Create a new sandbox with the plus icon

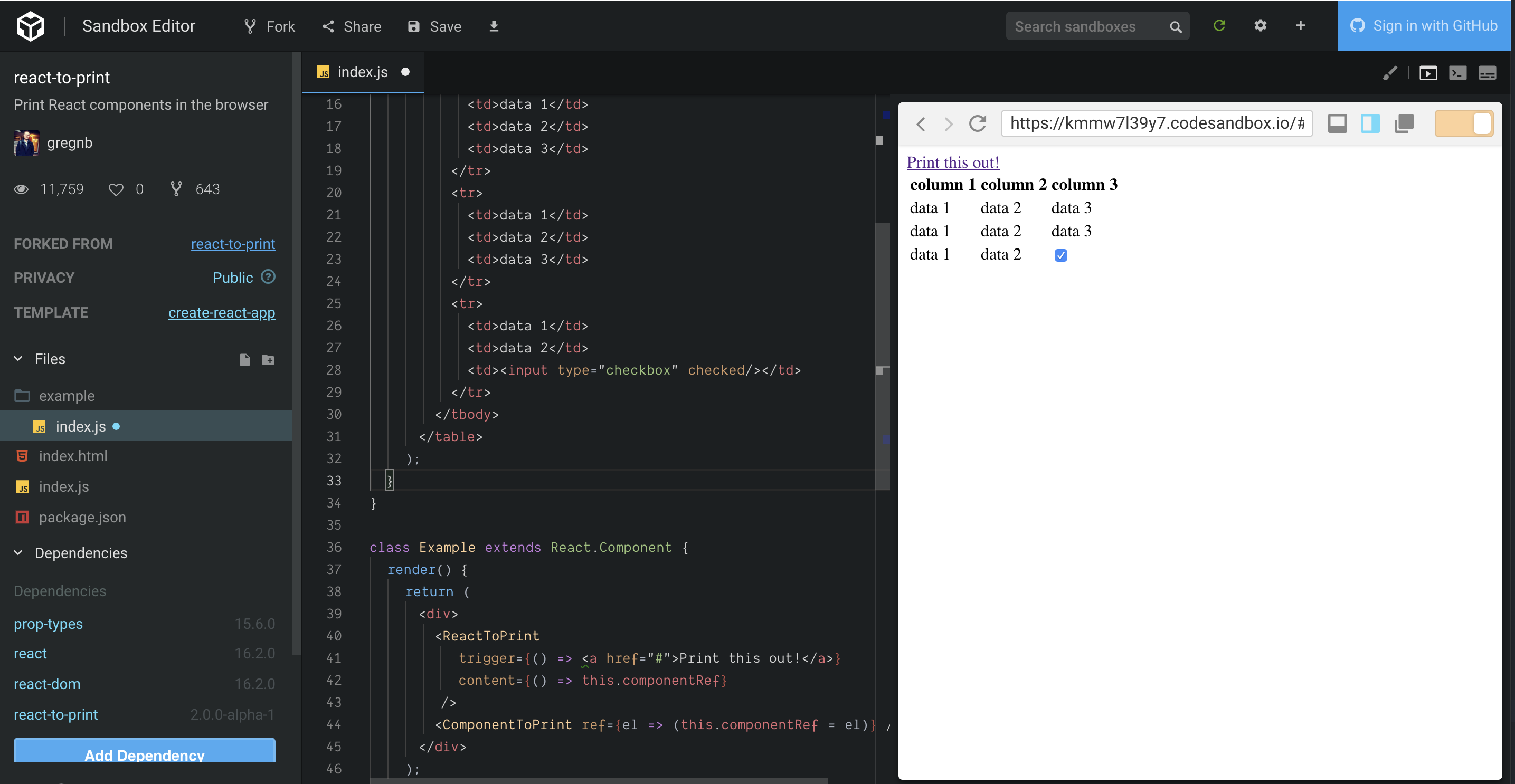tap(1300, 25)
